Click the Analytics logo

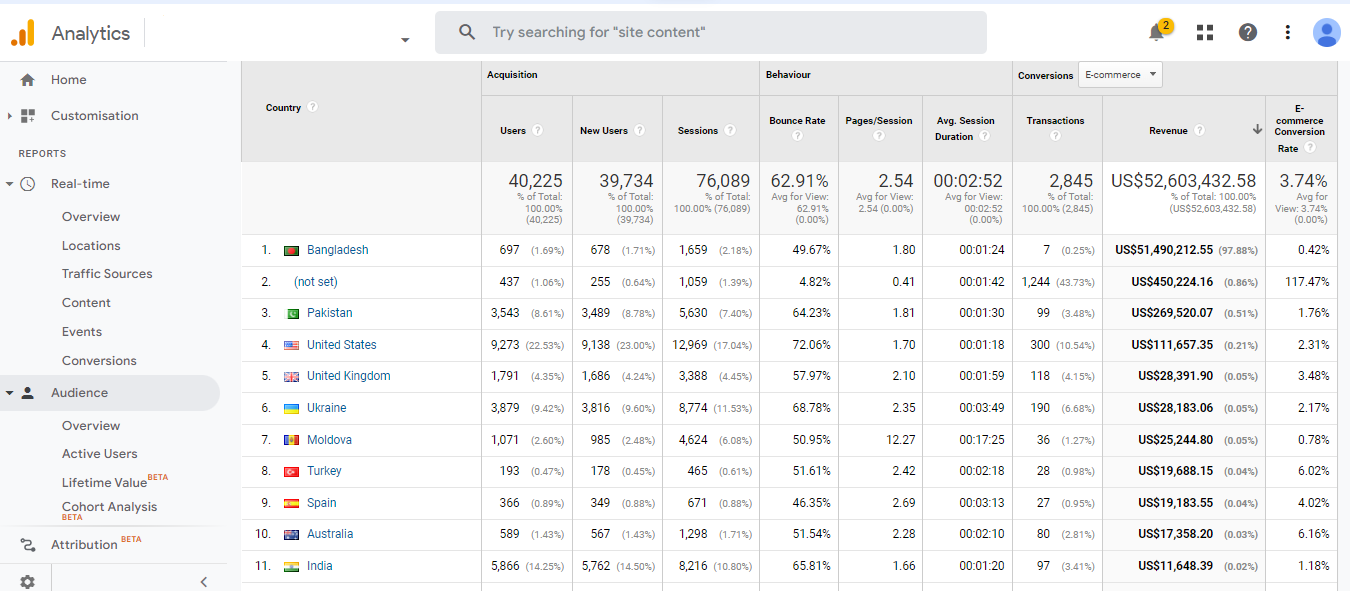click(21, 32)
